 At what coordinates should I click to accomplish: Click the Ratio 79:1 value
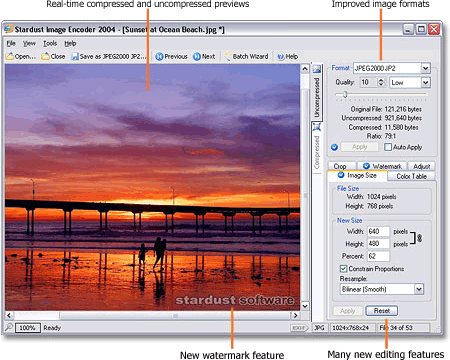pos(390,136)
